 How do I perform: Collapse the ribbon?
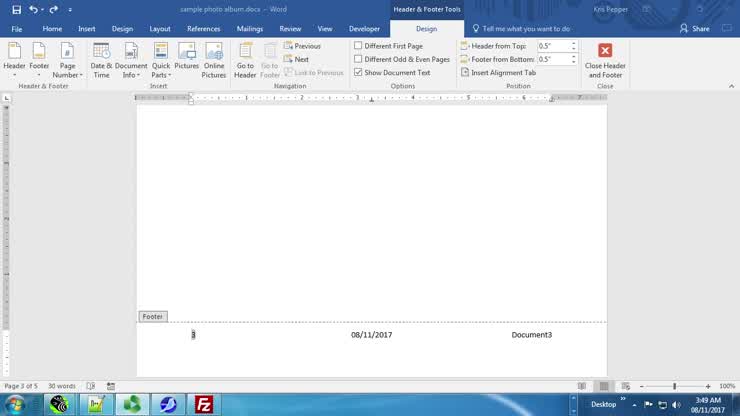pyautogui.click(x=731, y=86)
